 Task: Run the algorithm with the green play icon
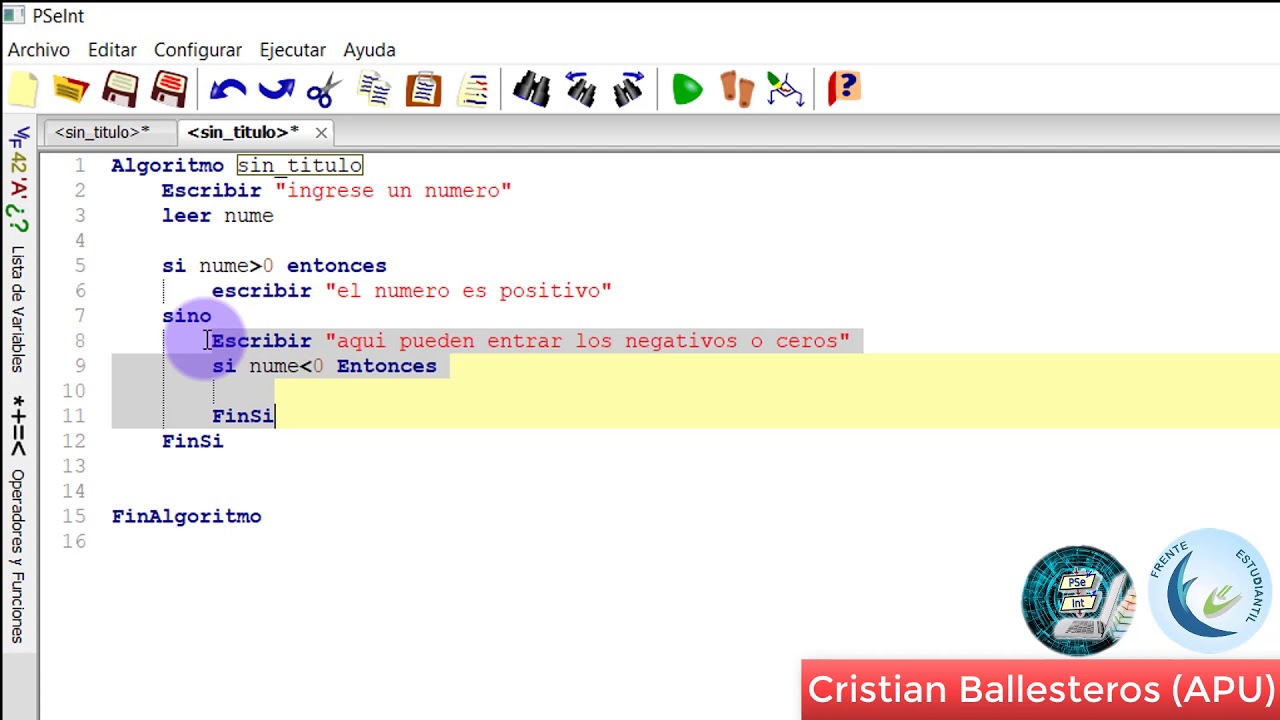pyautogui.click(x=688, y=89)
